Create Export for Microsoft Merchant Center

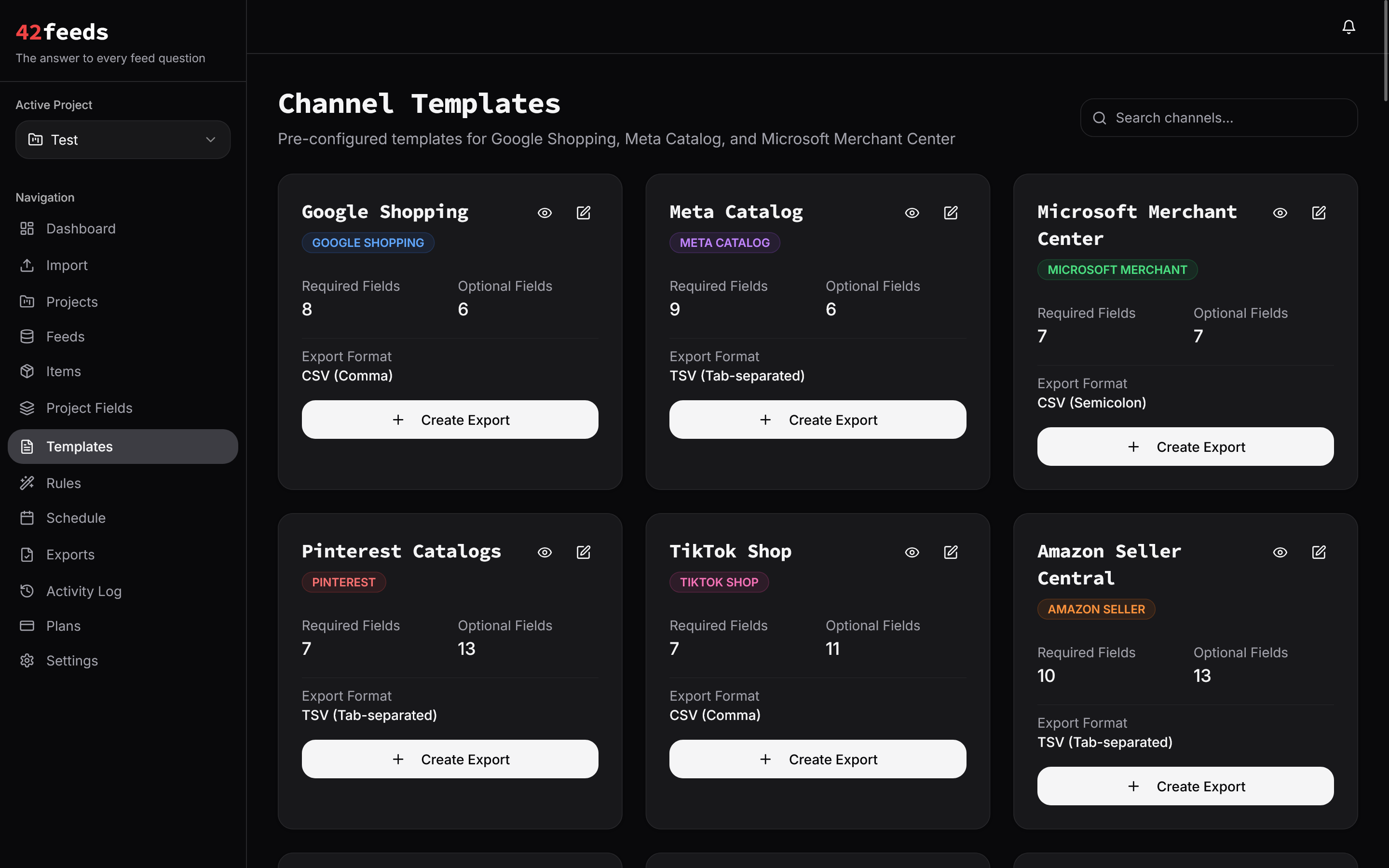(1185, 446)
